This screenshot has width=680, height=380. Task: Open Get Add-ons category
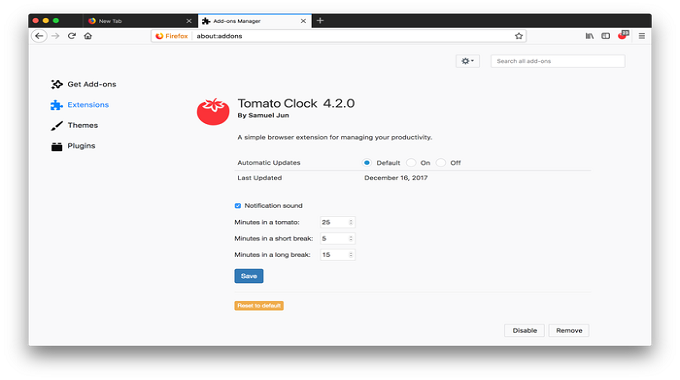coord(92,84)
